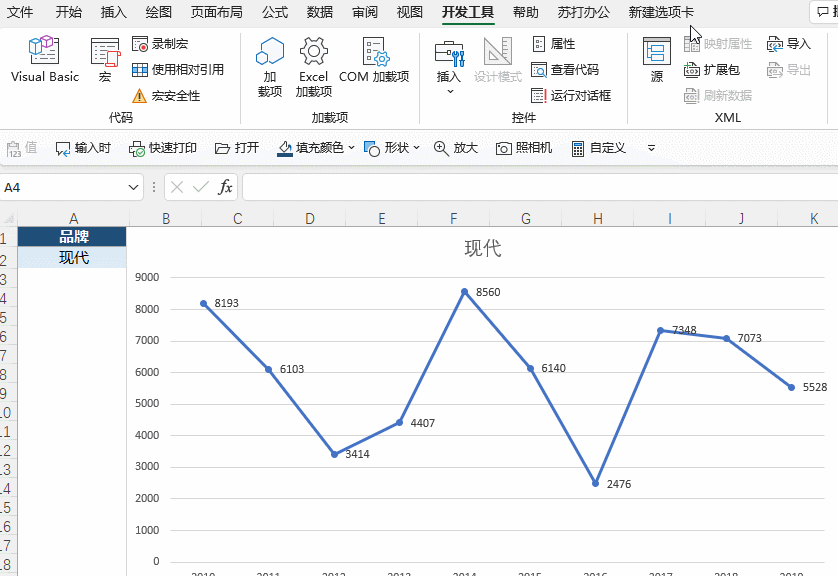Open the 新建选项卡 tab
The height and width of the screenshot is (576, 838).
pos(661,12)
